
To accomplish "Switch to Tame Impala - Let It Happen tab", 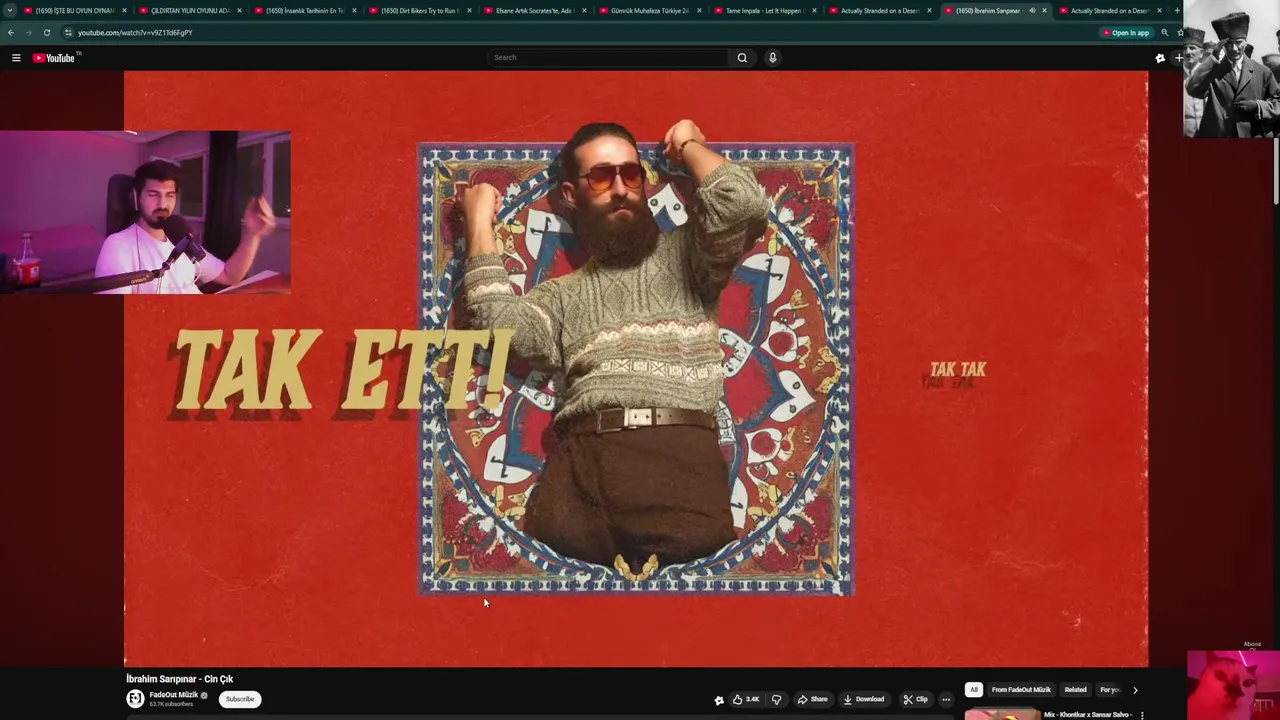I will pos(764,11).
